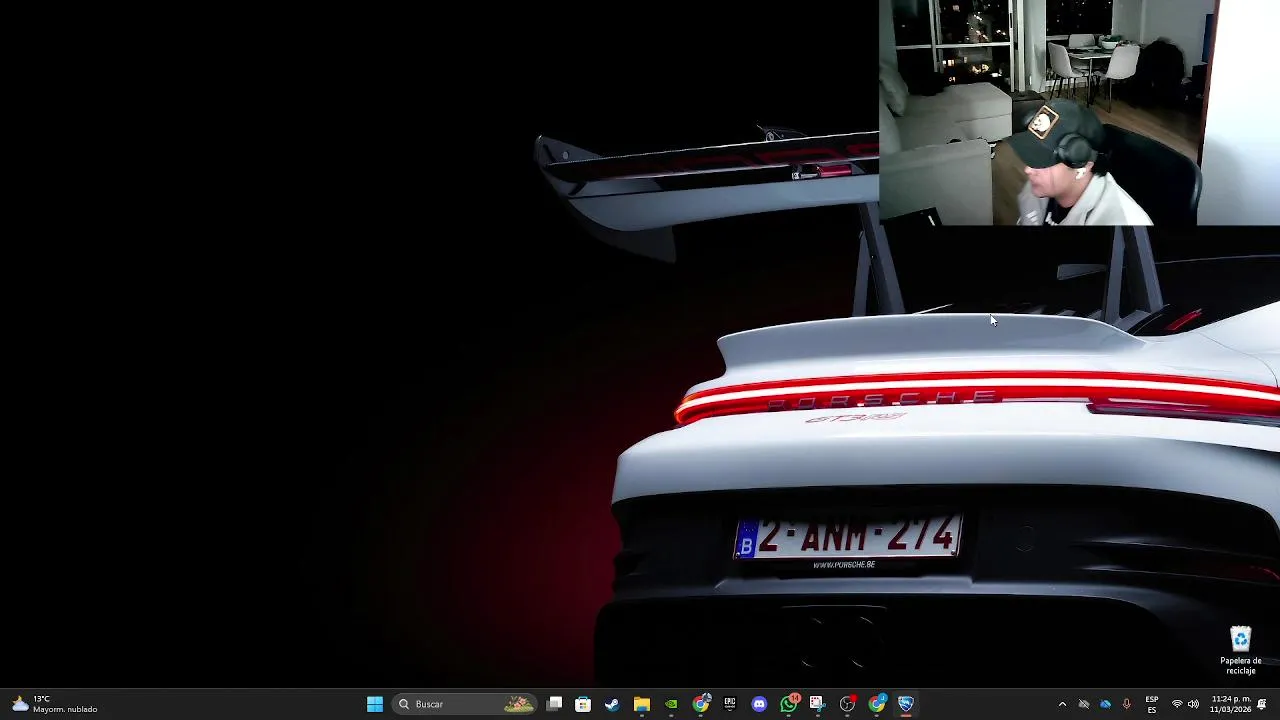Open Epic Games Launcher icon
Image resolution: width=1280 pixels, height=720 pixels.
tap(730, 704)
